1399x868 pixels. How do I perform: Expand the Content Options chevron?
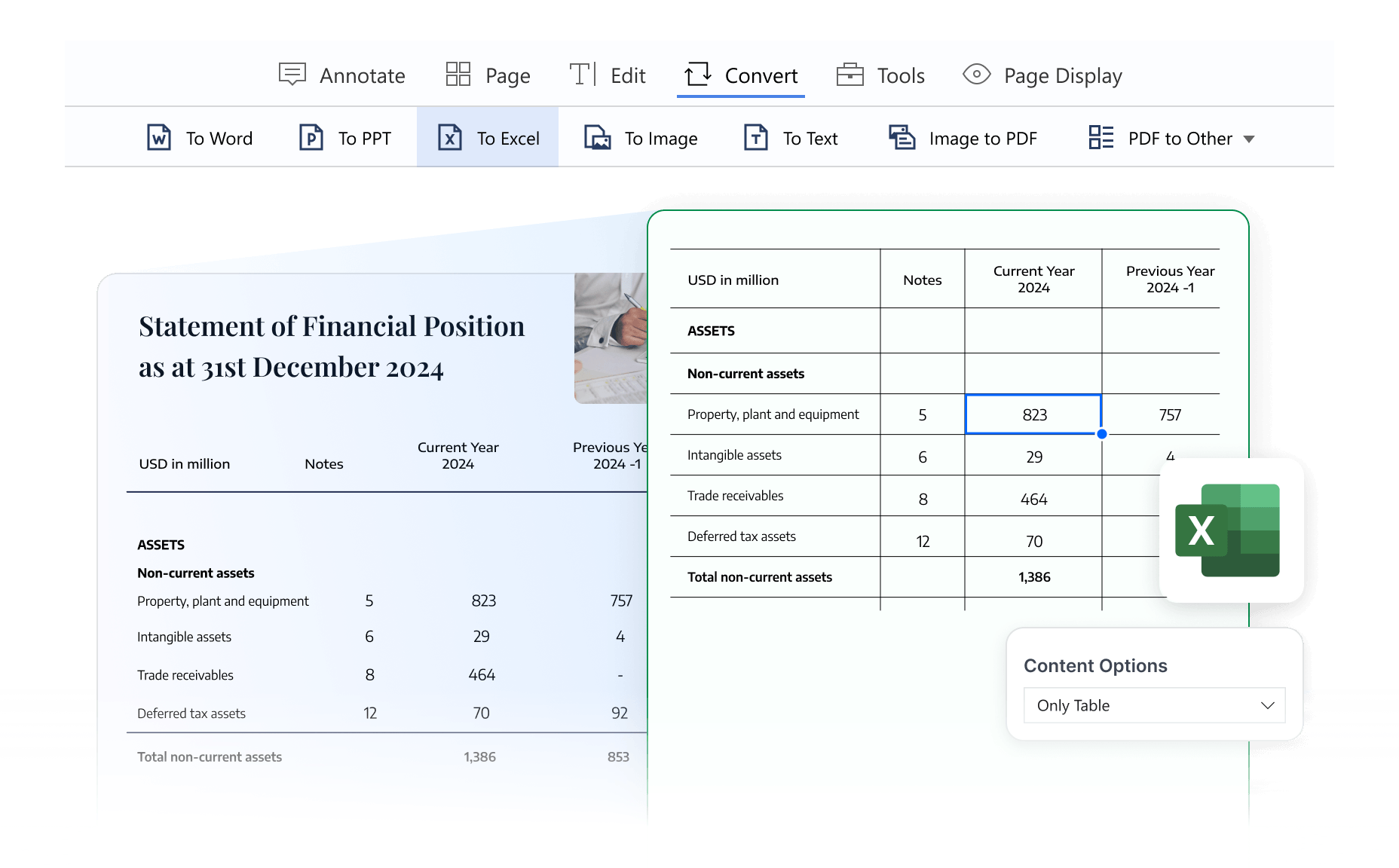coord(1267,705)
